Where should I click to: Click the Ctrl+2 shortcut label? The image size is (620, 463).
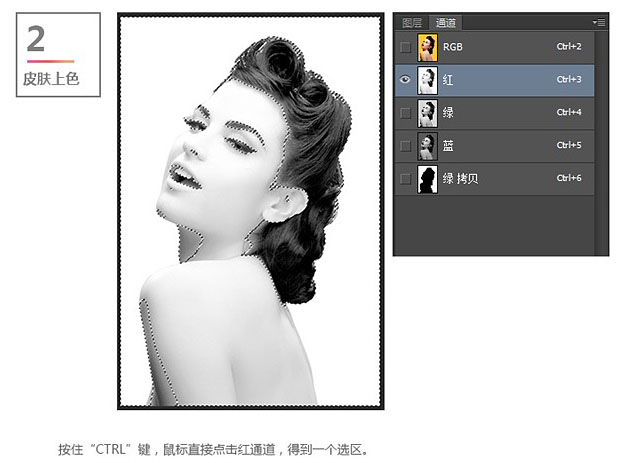[x=569, y=47]
